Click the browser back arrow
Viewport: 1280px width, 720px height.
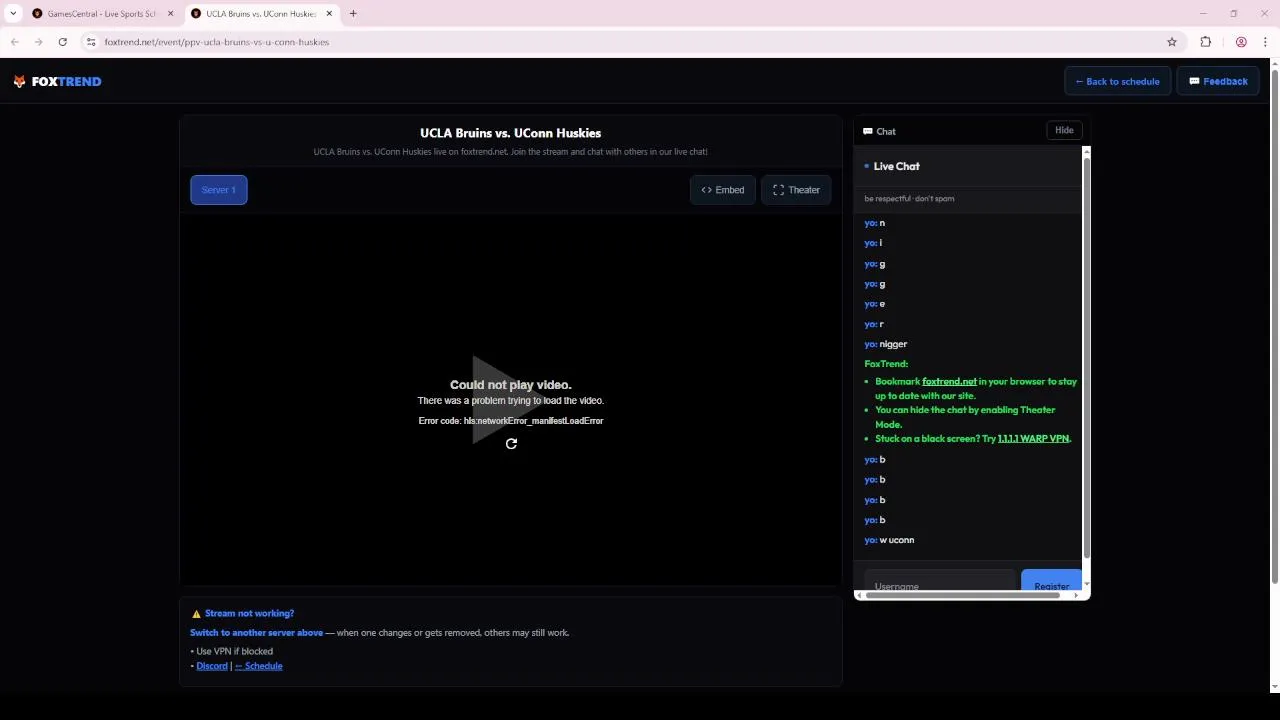15,42
